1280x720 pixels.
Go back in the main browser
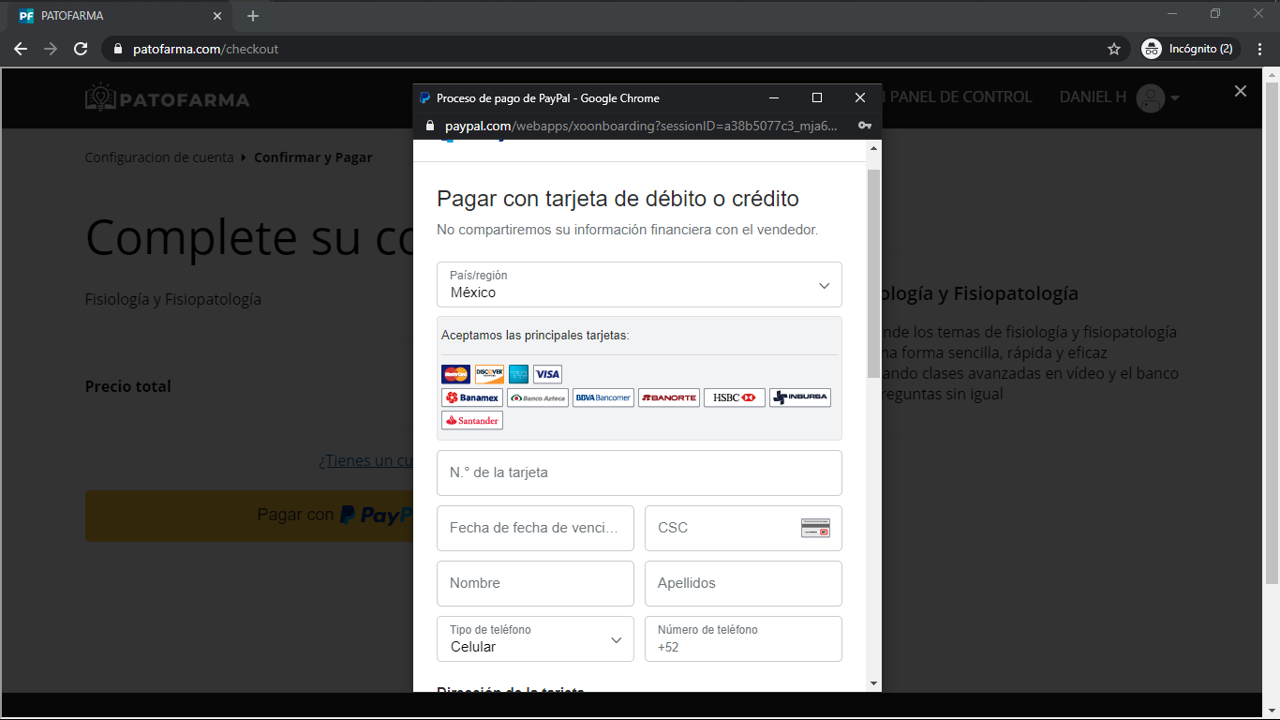tap(20, 48)
